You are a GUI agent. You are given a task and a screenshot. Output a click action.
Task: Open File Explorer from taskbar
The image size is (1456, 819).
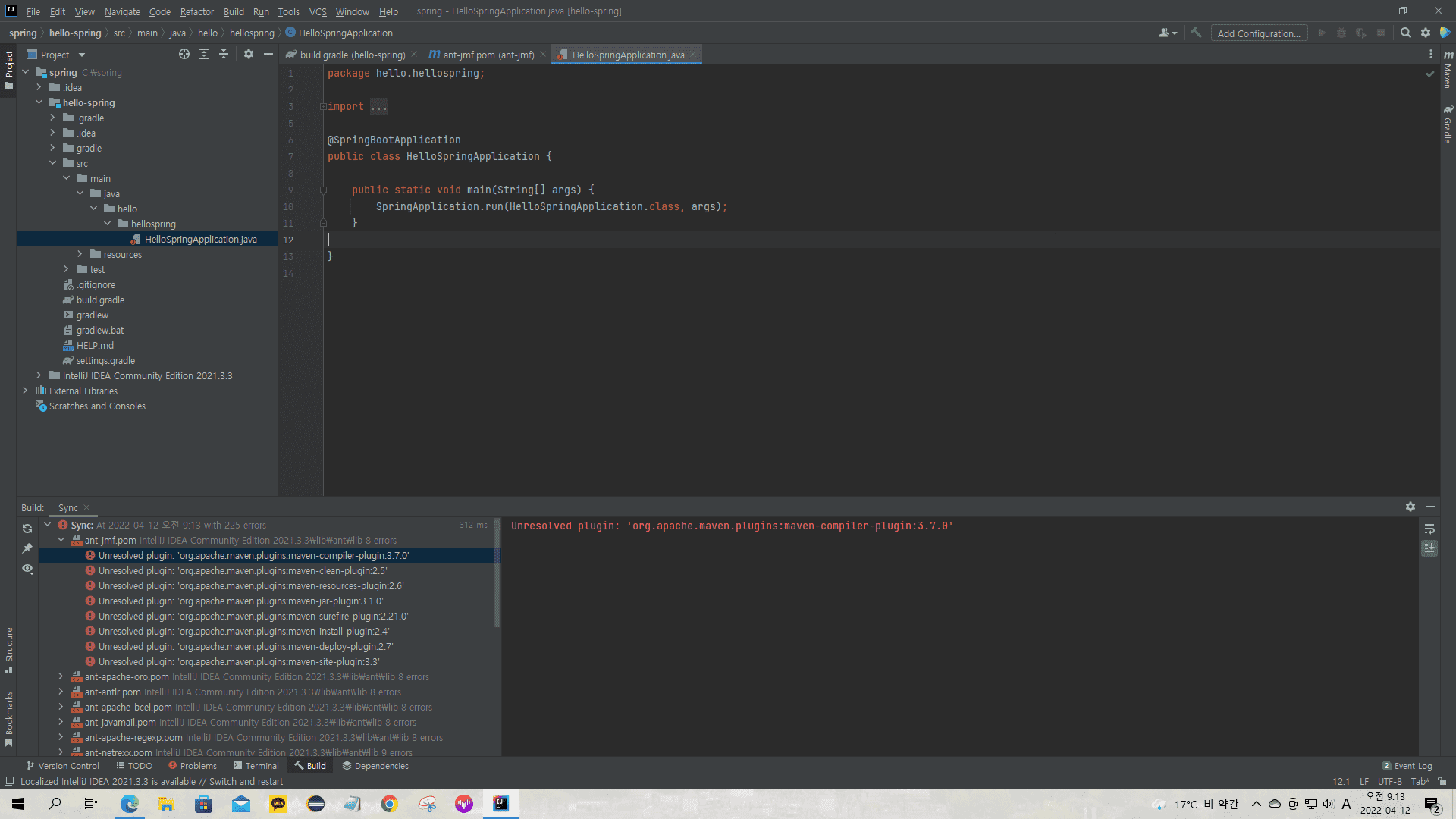(x=166, y=804)
